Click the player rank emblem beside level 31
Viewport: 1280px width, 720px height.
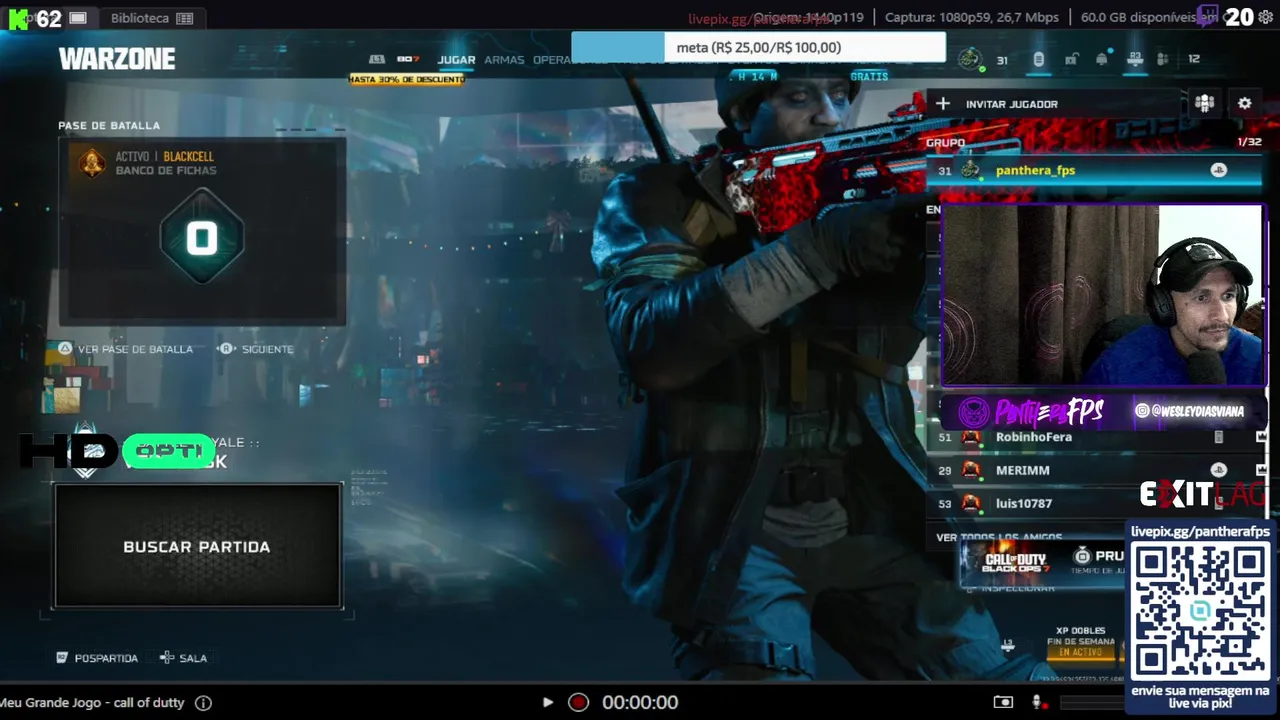pos(970,59)
